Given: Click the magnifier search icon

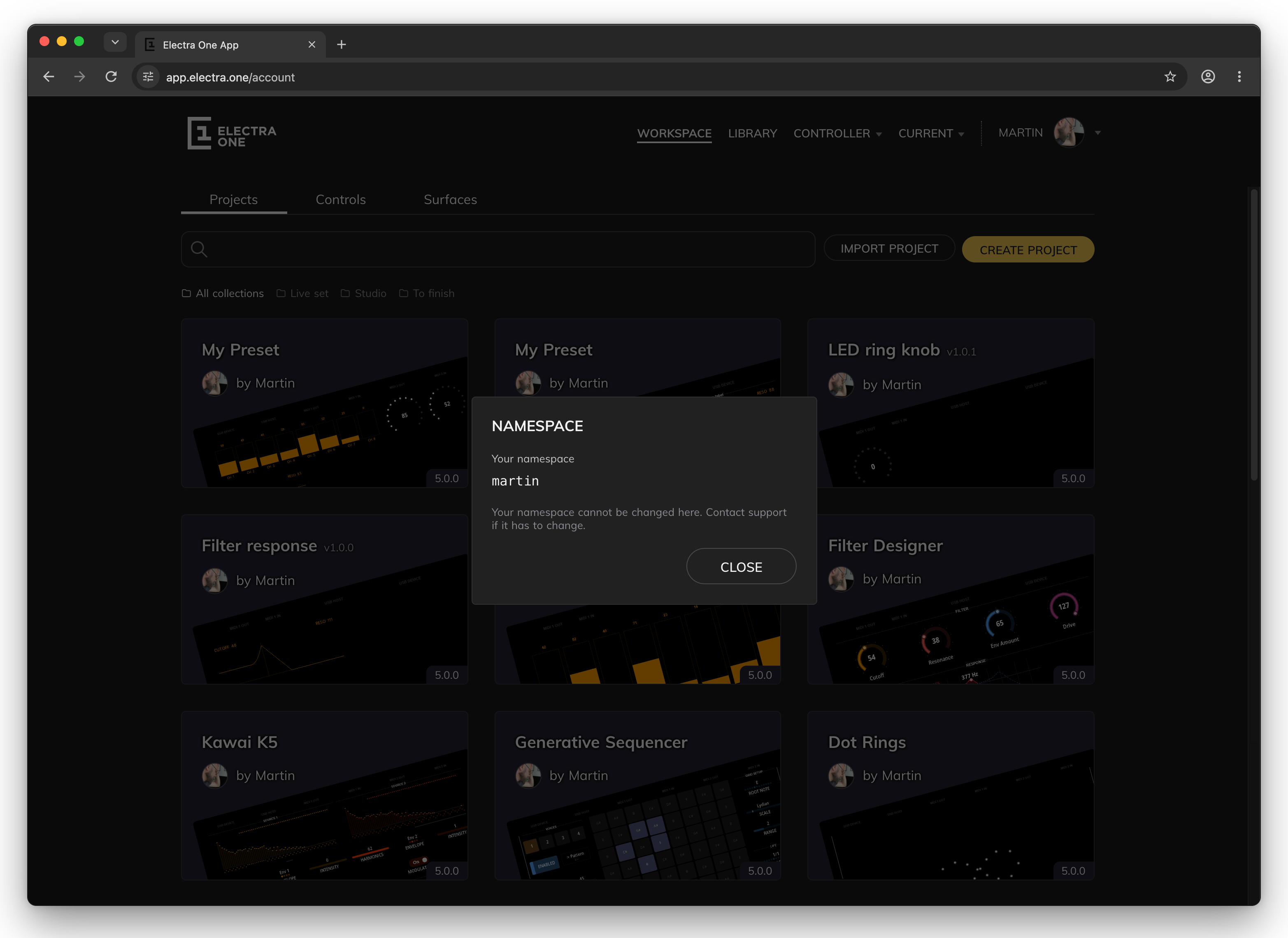Looking at the screenshot, I should [x=199, y=249].
